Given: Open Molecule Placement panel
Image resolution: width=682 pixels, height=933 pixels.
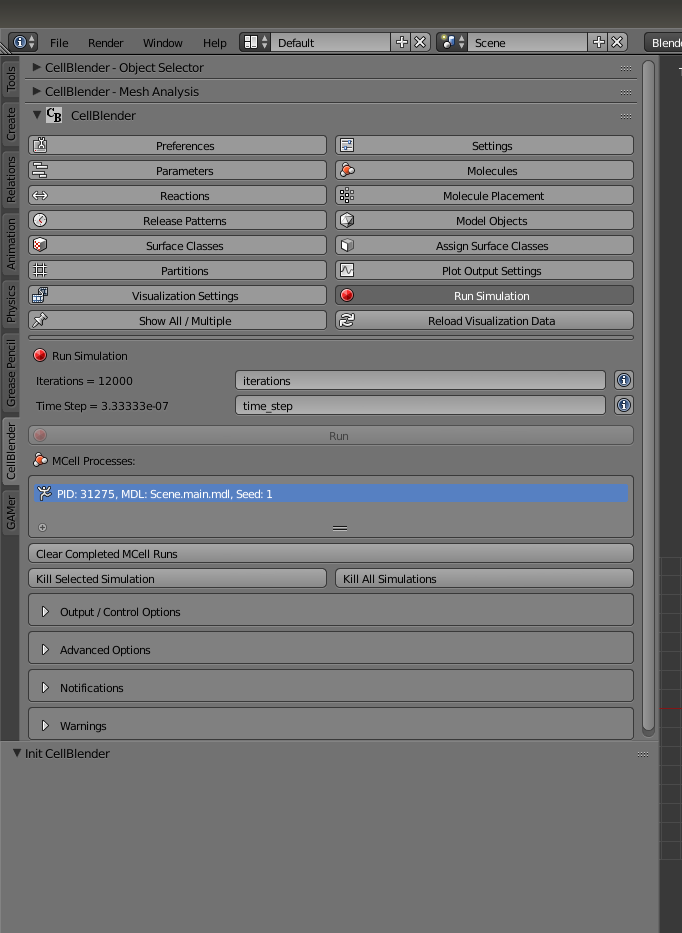Looking at the screenshot, I should (484, 195).
